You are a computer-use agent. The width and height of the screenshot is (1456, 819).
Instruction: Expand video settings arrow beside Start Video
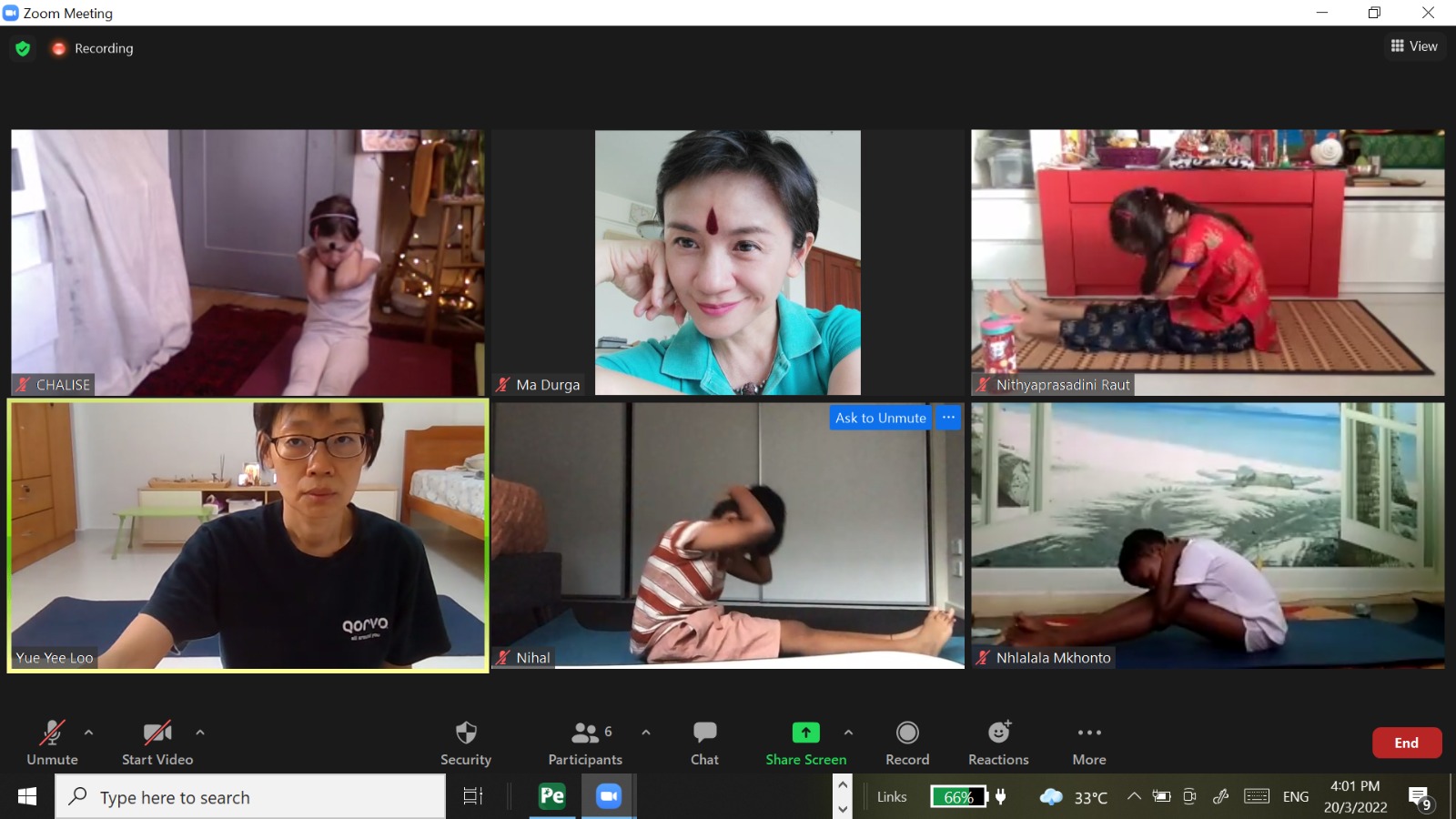click(200, 732)
